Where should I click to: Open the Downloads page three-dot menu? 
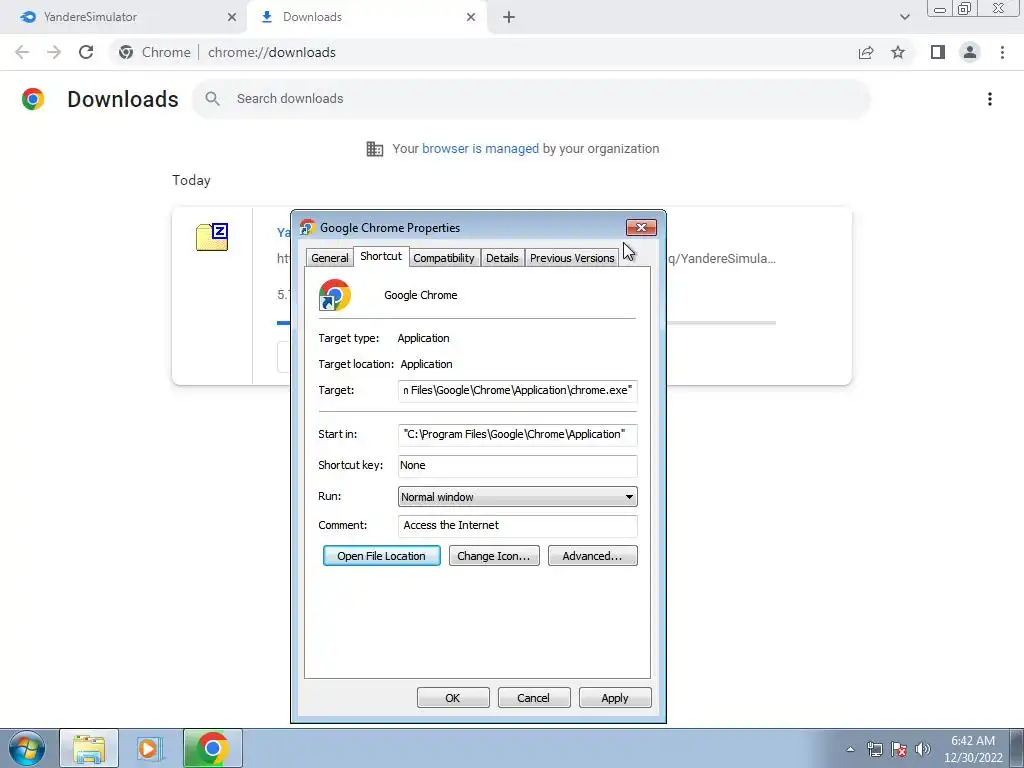(990, 99)
